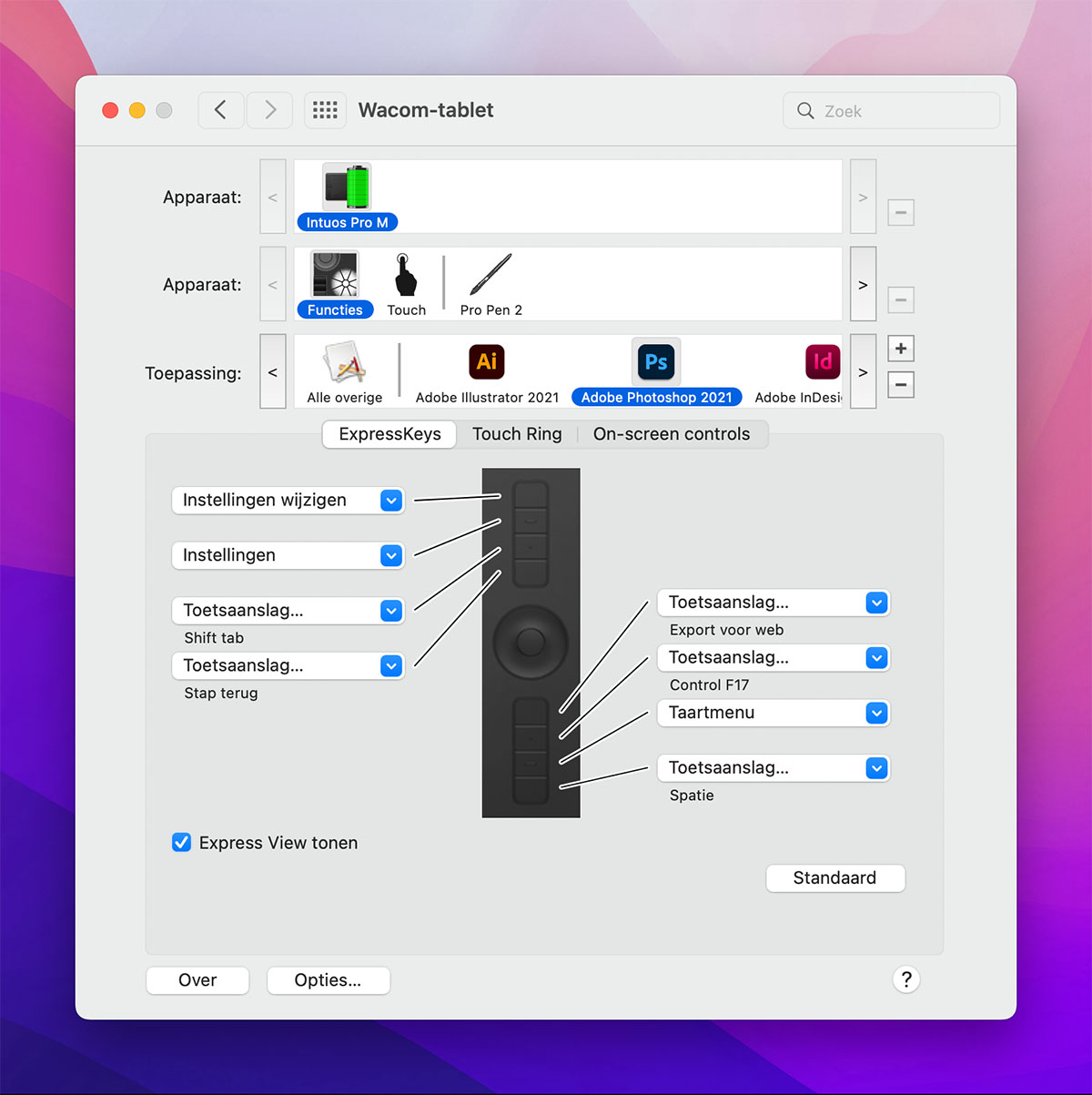This screenshot has height=1095, width=1092.
Task: Switch to the Touch Ring tab
Action: [x=517, y=434]
